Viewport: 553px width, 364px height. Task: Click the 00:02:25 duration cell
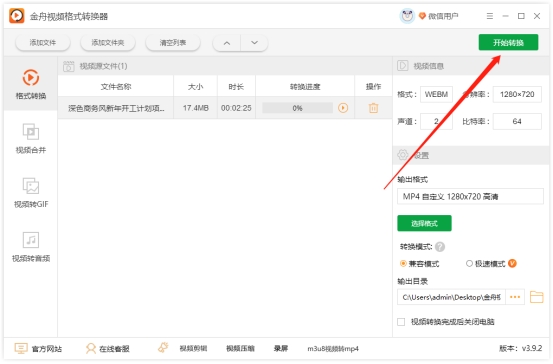(236, 108)
